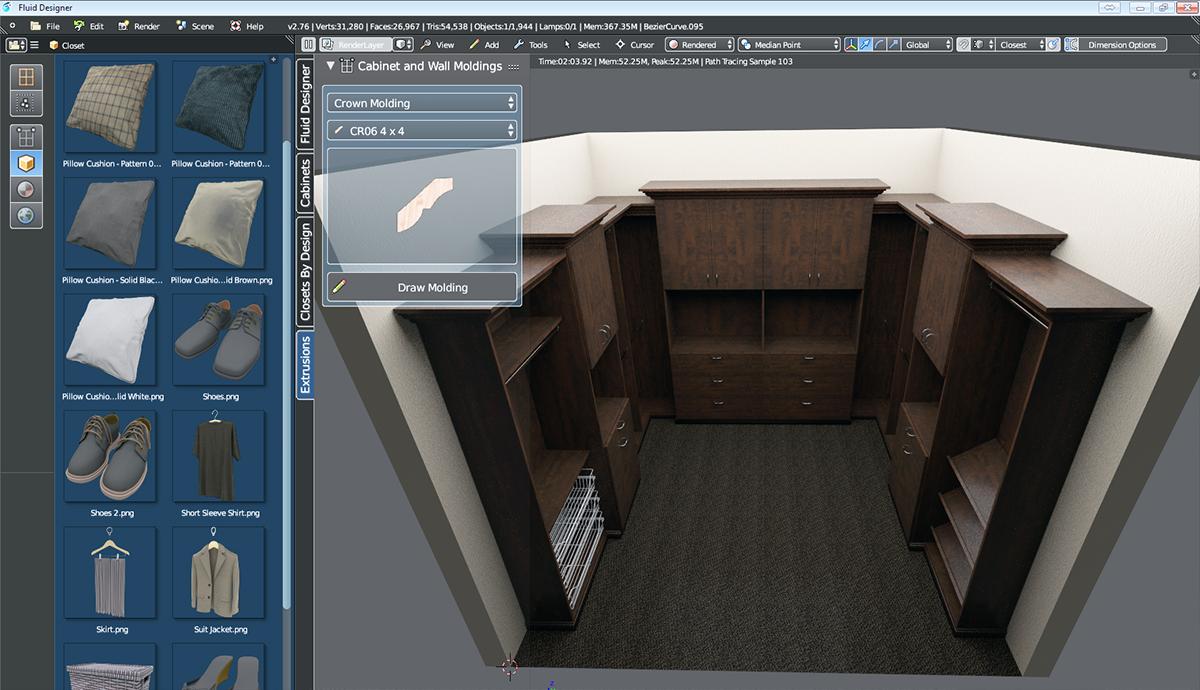Change the Closest snap target dropdown
1200x690 pixels.
point(1021,45)
